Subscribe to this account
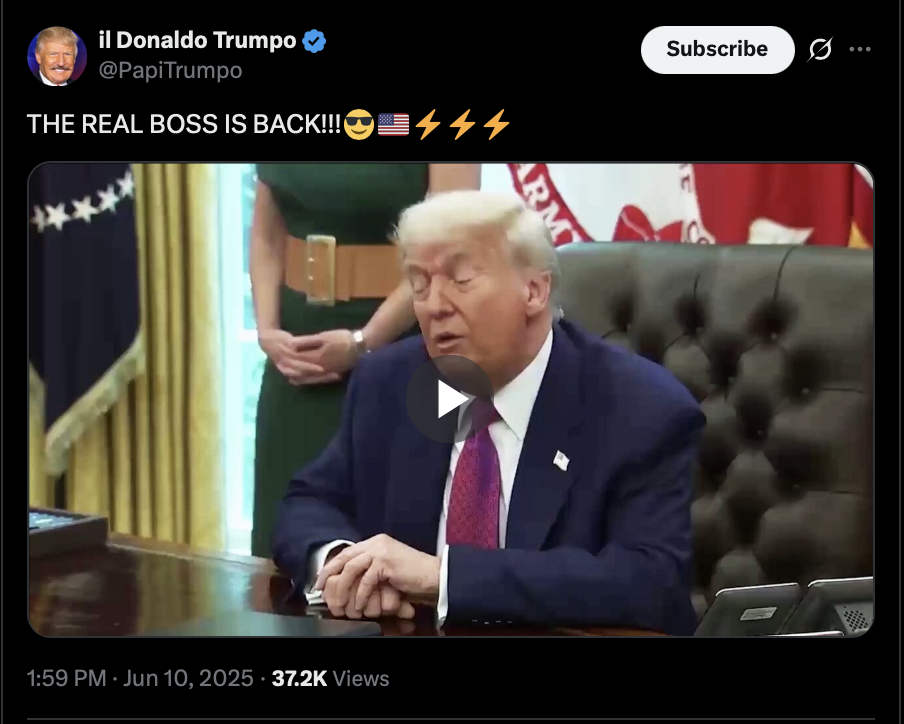The width and height of the screenshot is (904, 724). tap(717, 50)
